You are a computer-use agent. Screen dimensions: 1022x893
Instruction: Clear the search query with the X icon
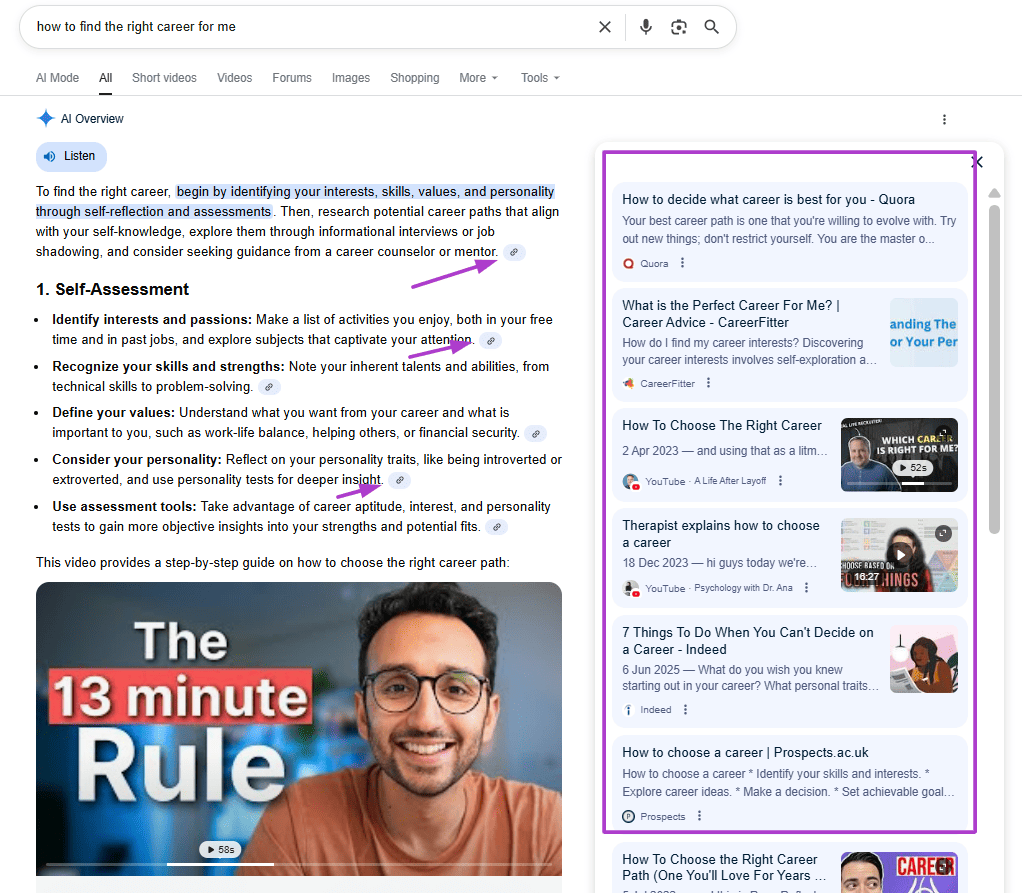(605, 27)
